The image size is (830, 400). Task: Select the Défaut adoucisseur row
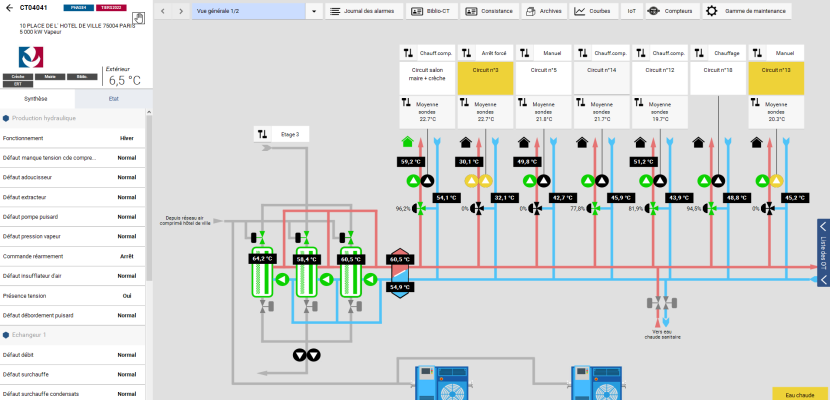(73, 177)
